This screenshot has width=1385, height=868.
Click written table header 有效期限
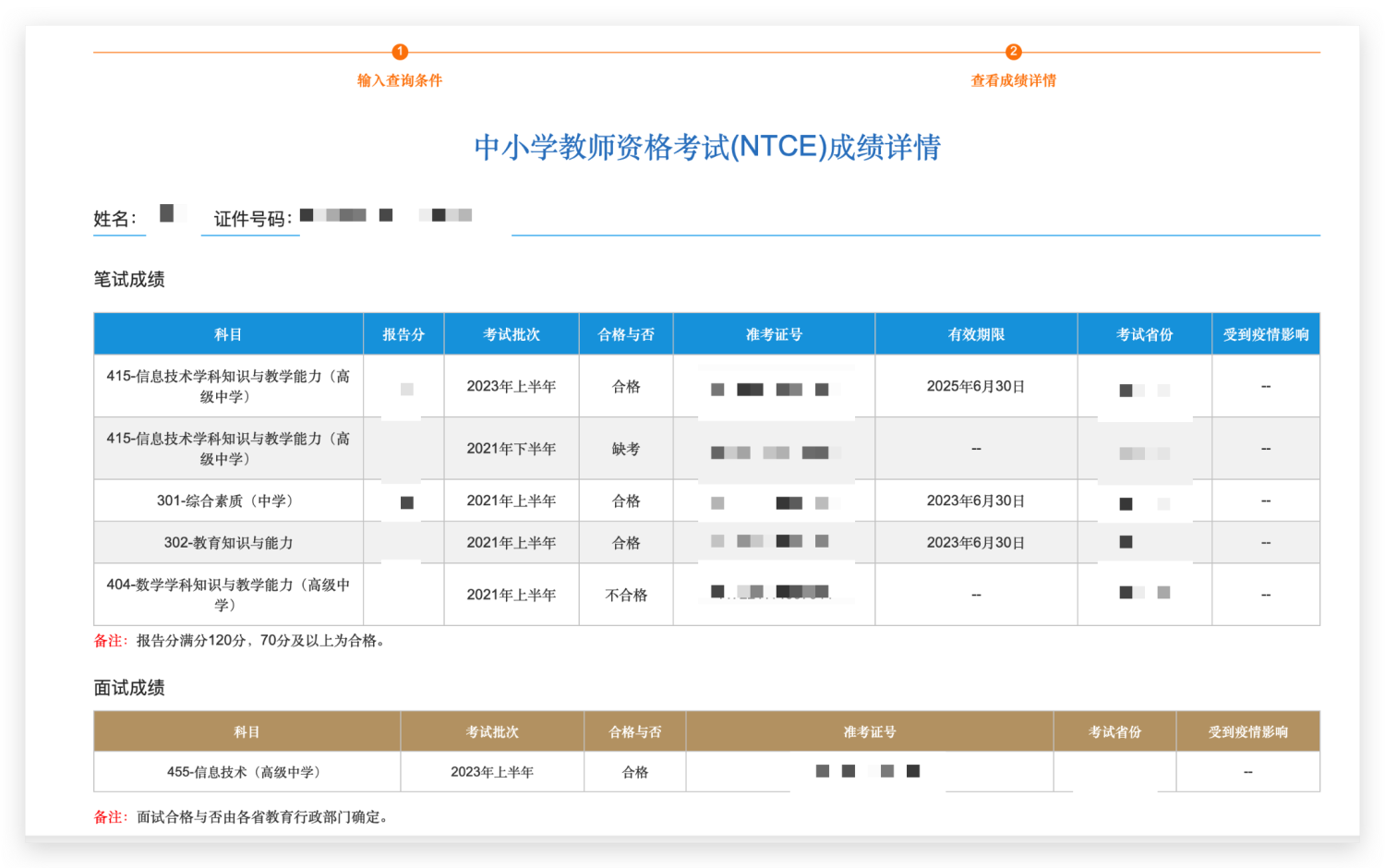click(x=976, y=334)
